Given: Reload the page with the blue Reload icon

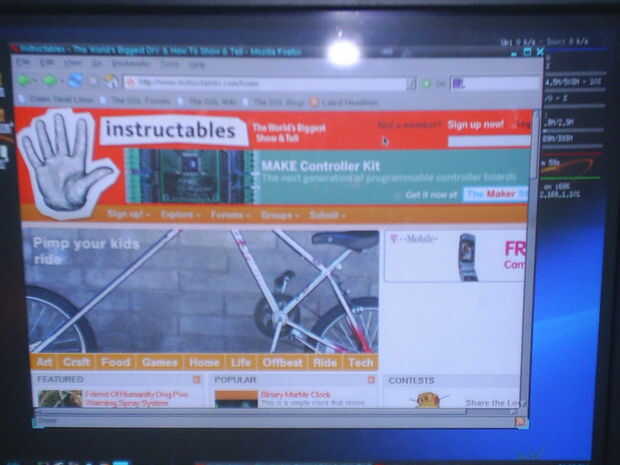Looking at the screenshot, I should pyautogui.click(x=75, y=81).
